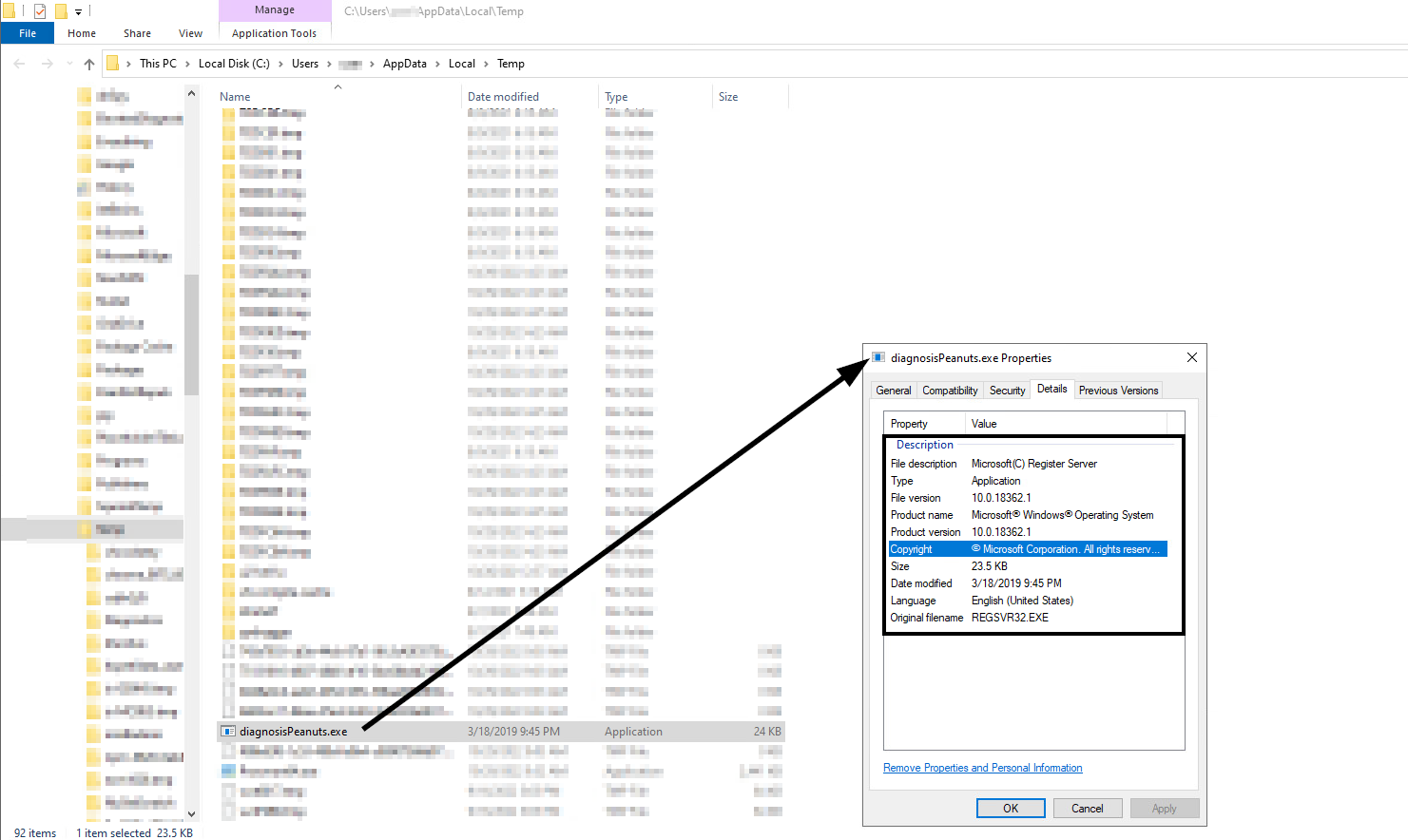Viewport: 1408px width, 840px height.
Task: Click Remove Properties and Personal Information link
Action: [x=982, y=768]
